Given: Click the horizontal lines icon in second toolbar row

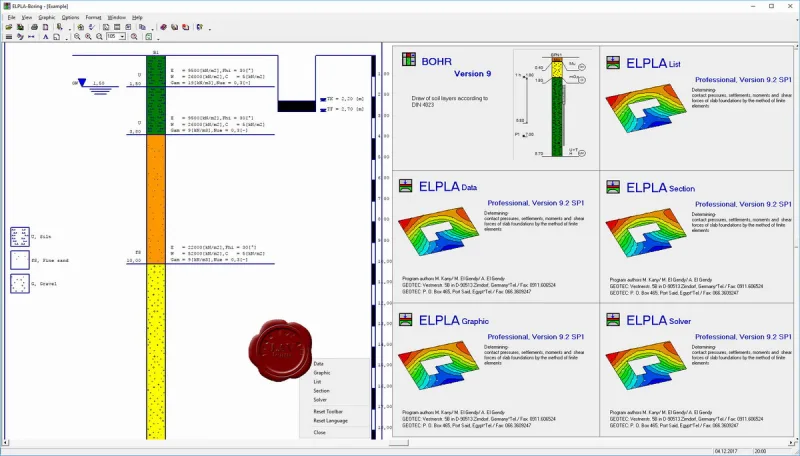Looking at the screenshot, I should tap(9, 37).
